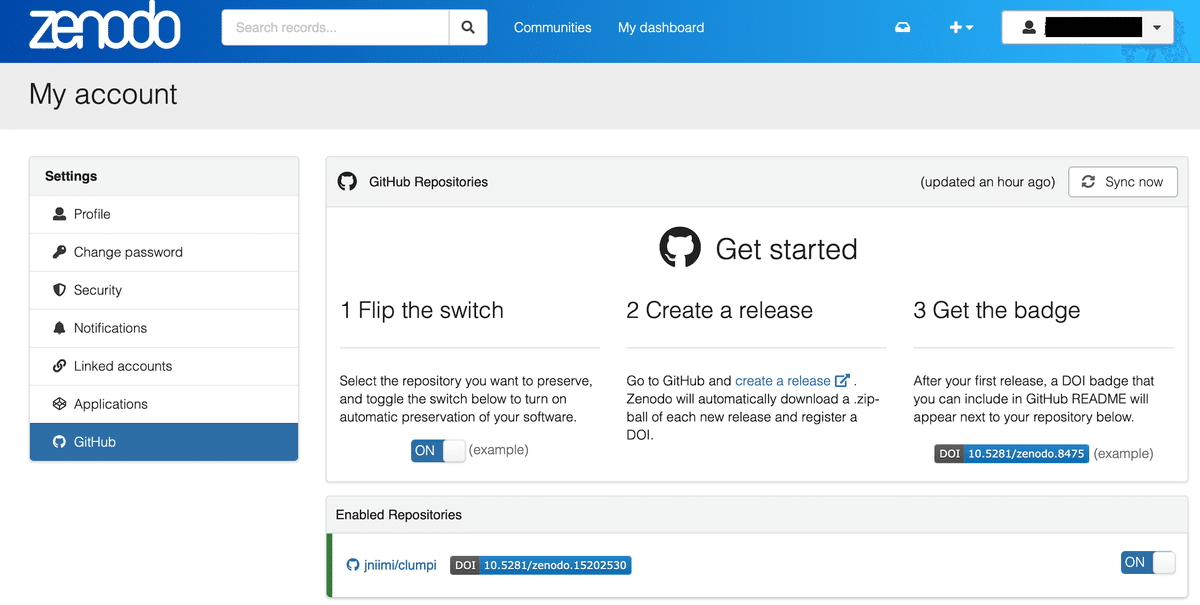Viewport: 1200px width, 605px height.
Task: Expand the user account dropdown
Action: point(1087,28)
